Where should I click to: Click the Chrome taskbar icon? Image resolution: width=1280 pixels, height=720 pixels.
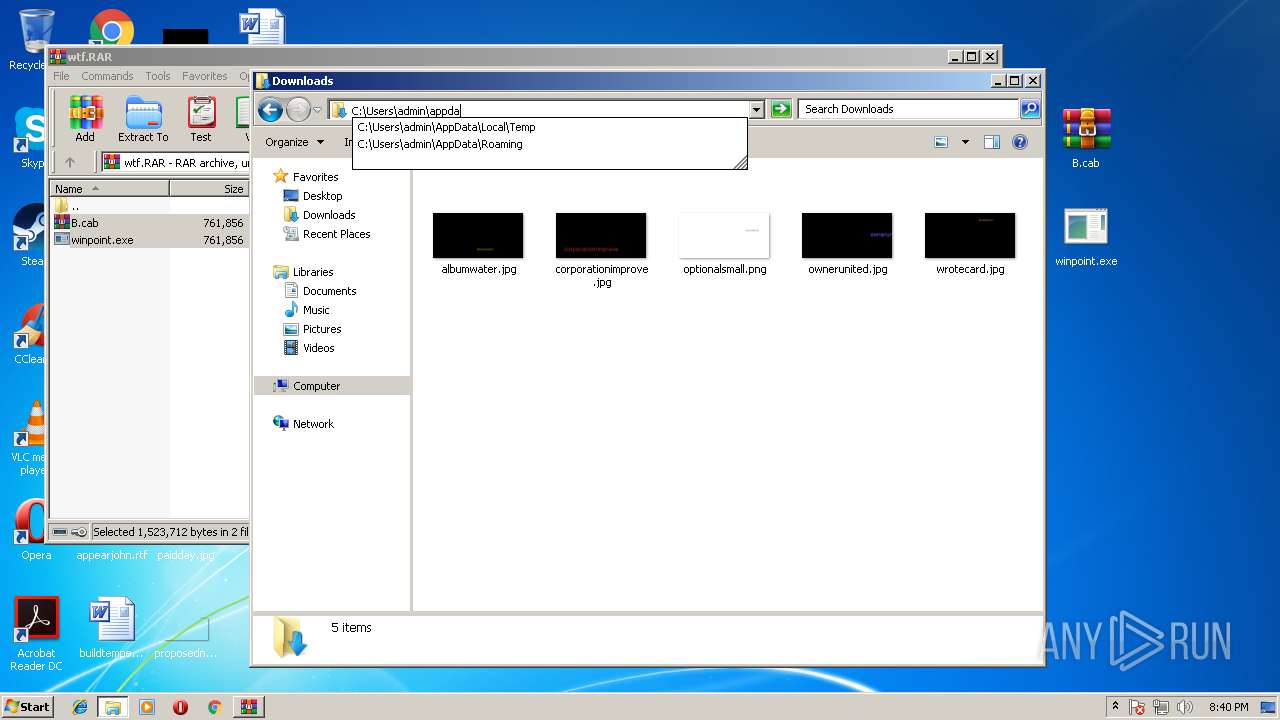(214, 707)
